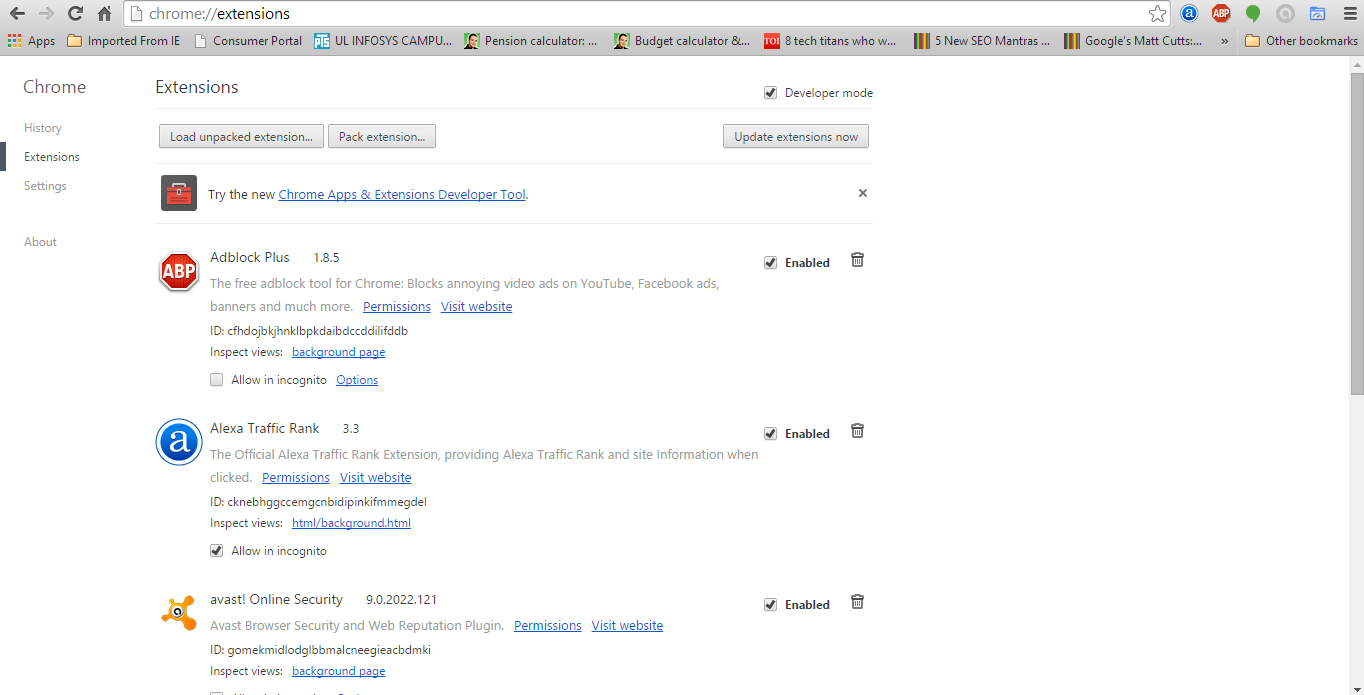Open About in the Chrome sidebar
The image size is (1364, 695).
[x=40, y=242]
